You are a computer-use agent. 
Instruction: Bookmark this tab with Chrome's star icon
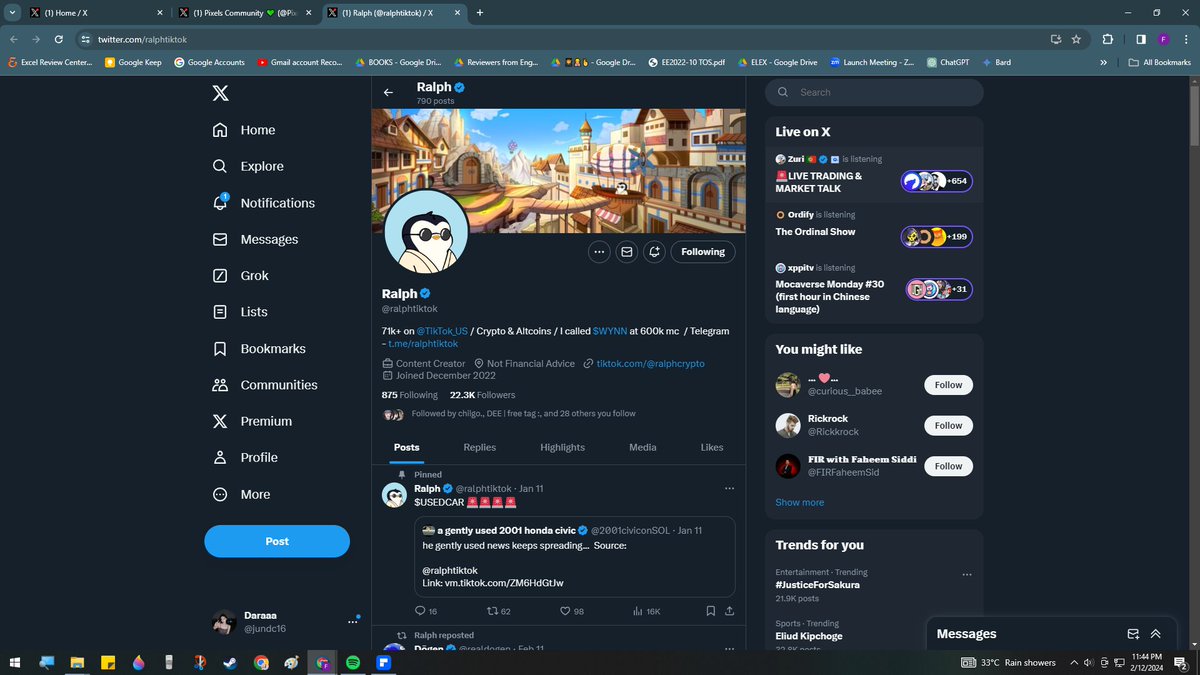(x=1076, y=39)
